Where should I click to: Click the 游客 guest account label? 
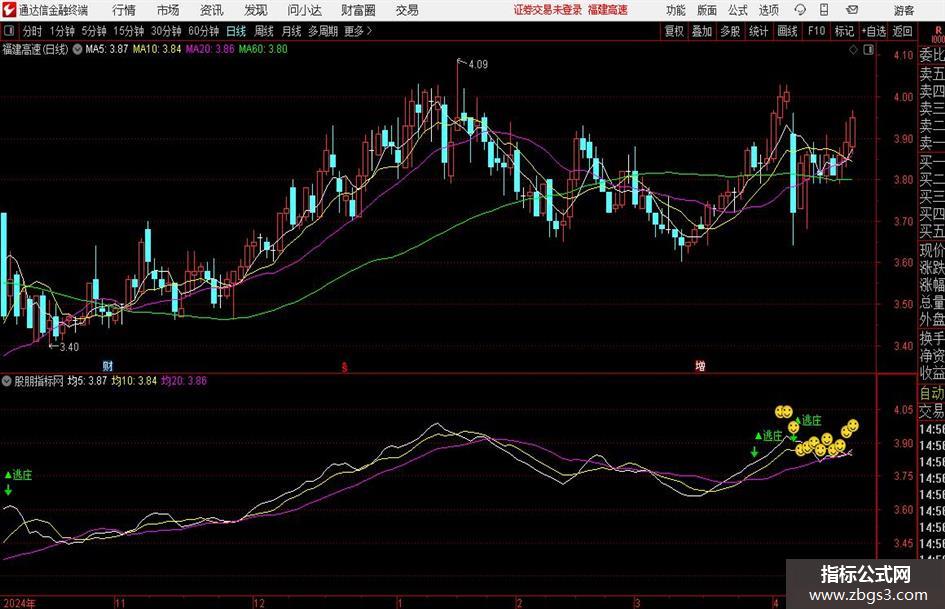coord(904,10)
